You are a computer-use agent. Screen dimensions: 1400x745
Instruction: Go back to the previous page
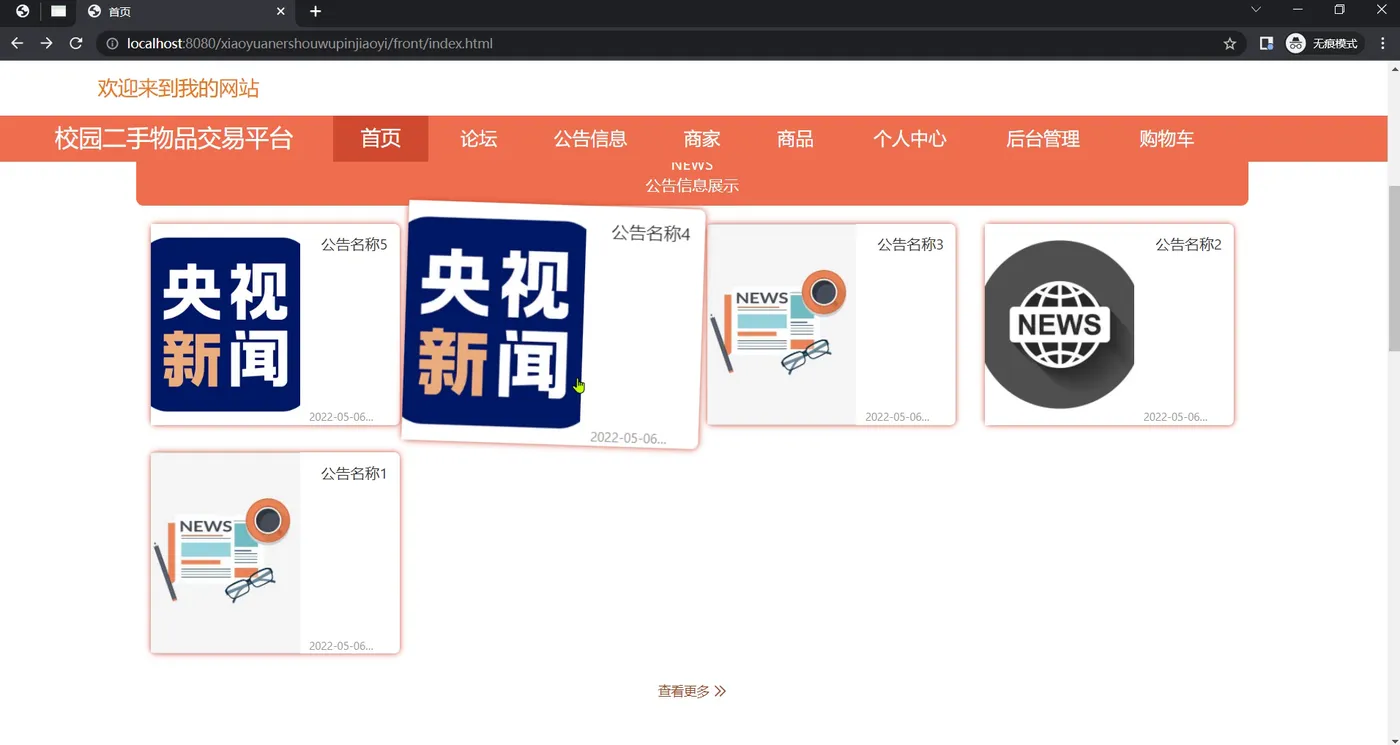click(17, 43)
